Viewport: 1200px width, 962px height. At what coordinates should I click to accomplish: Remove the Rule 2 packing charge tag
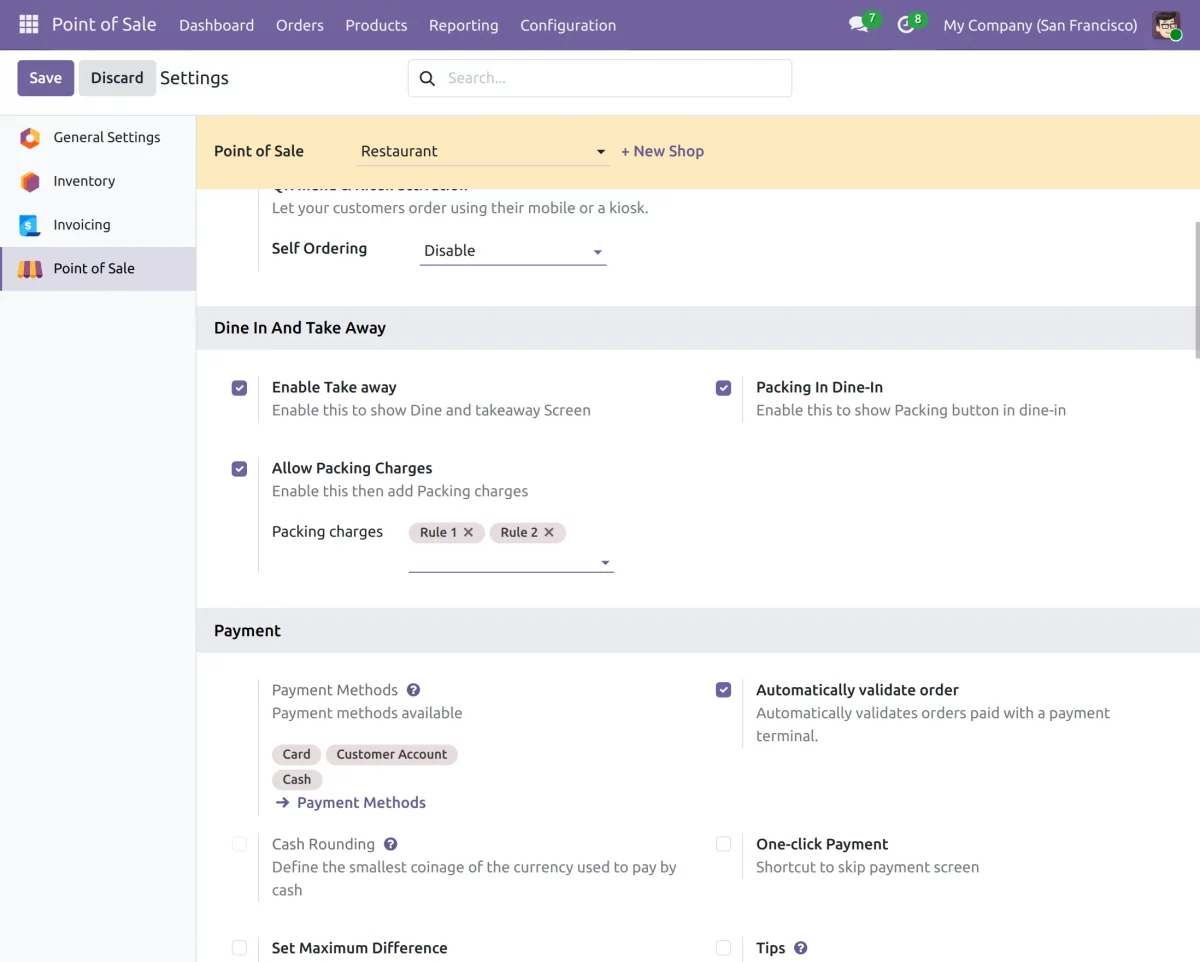point(549,533)
